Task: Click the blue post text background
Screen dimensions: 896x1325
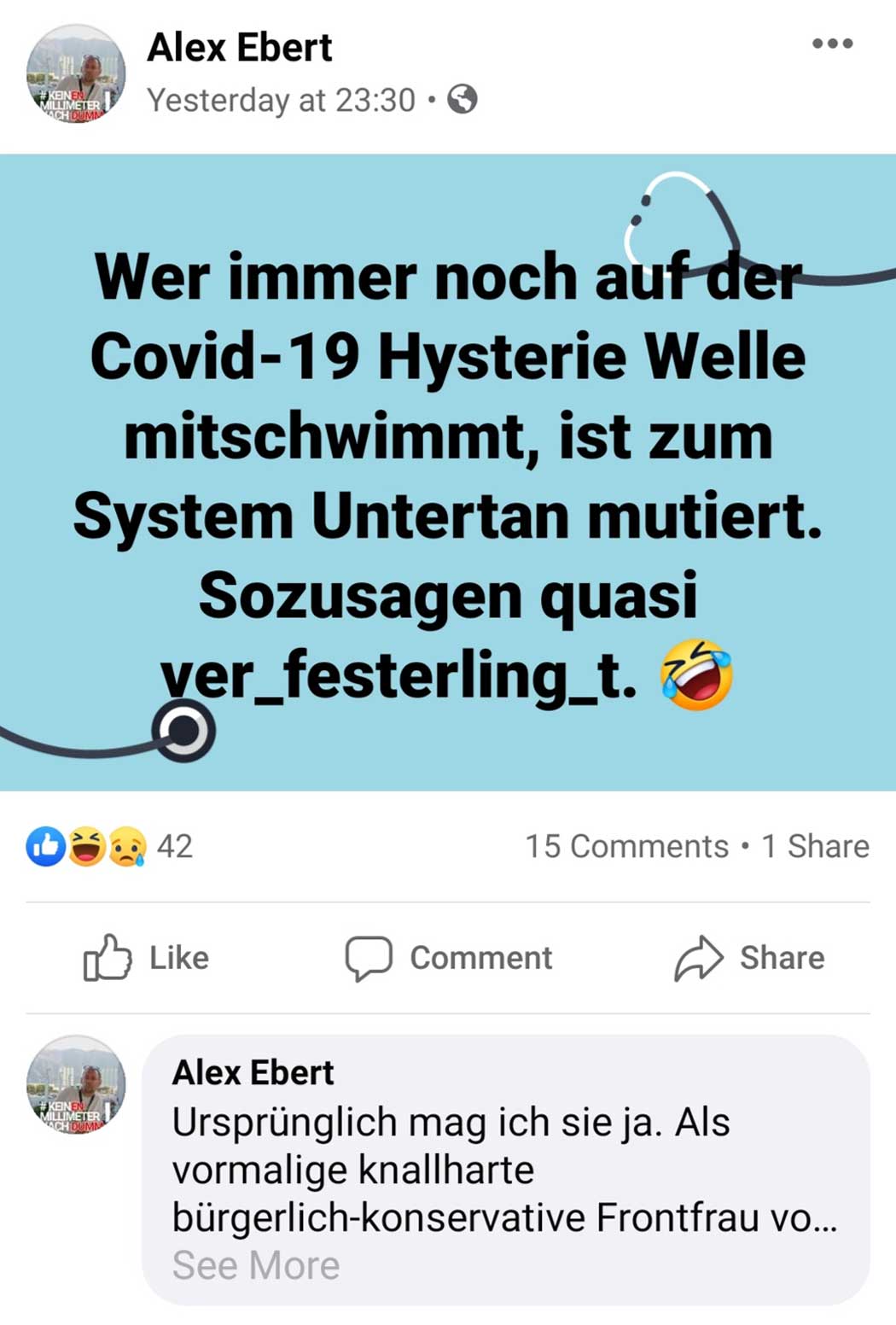Action: point(448,472)
